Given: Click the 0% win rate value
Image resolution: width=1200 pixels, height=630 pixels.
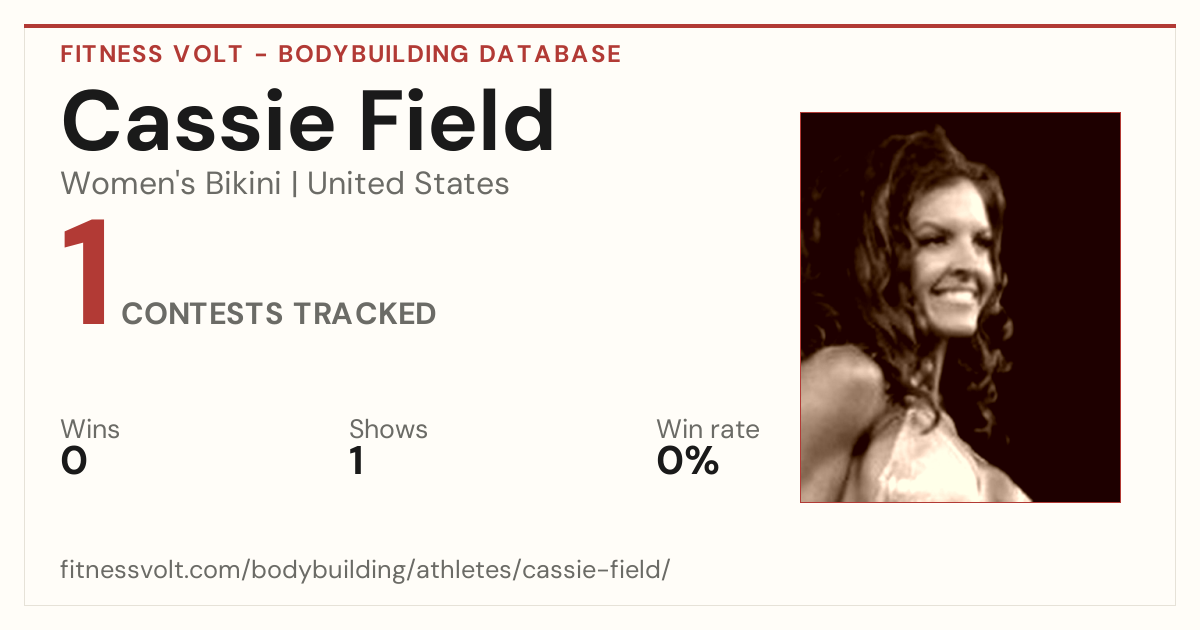Looking at the screenshot, I should [688, 461].
